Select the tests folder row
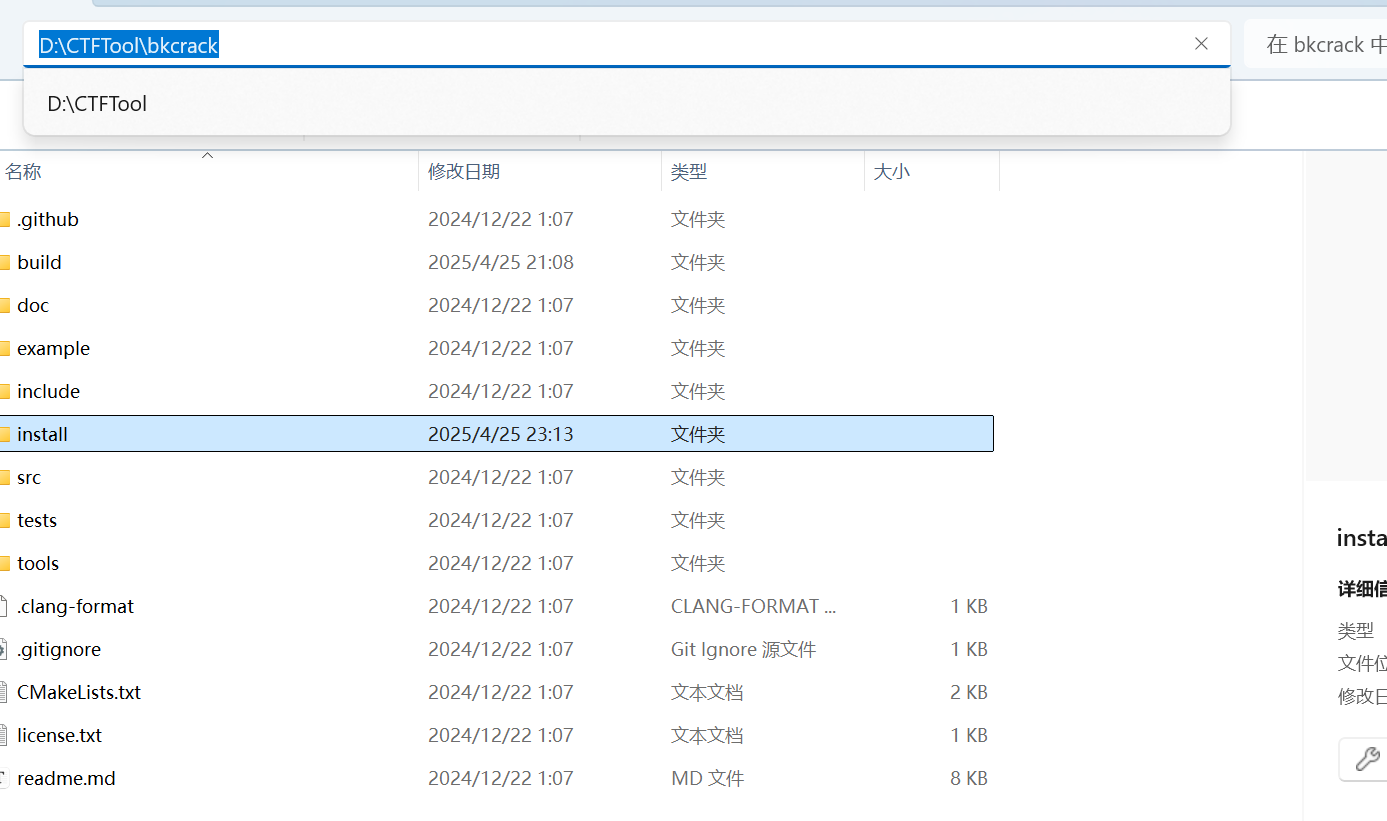Screen dimensions: 1387x821 (200, 520)
